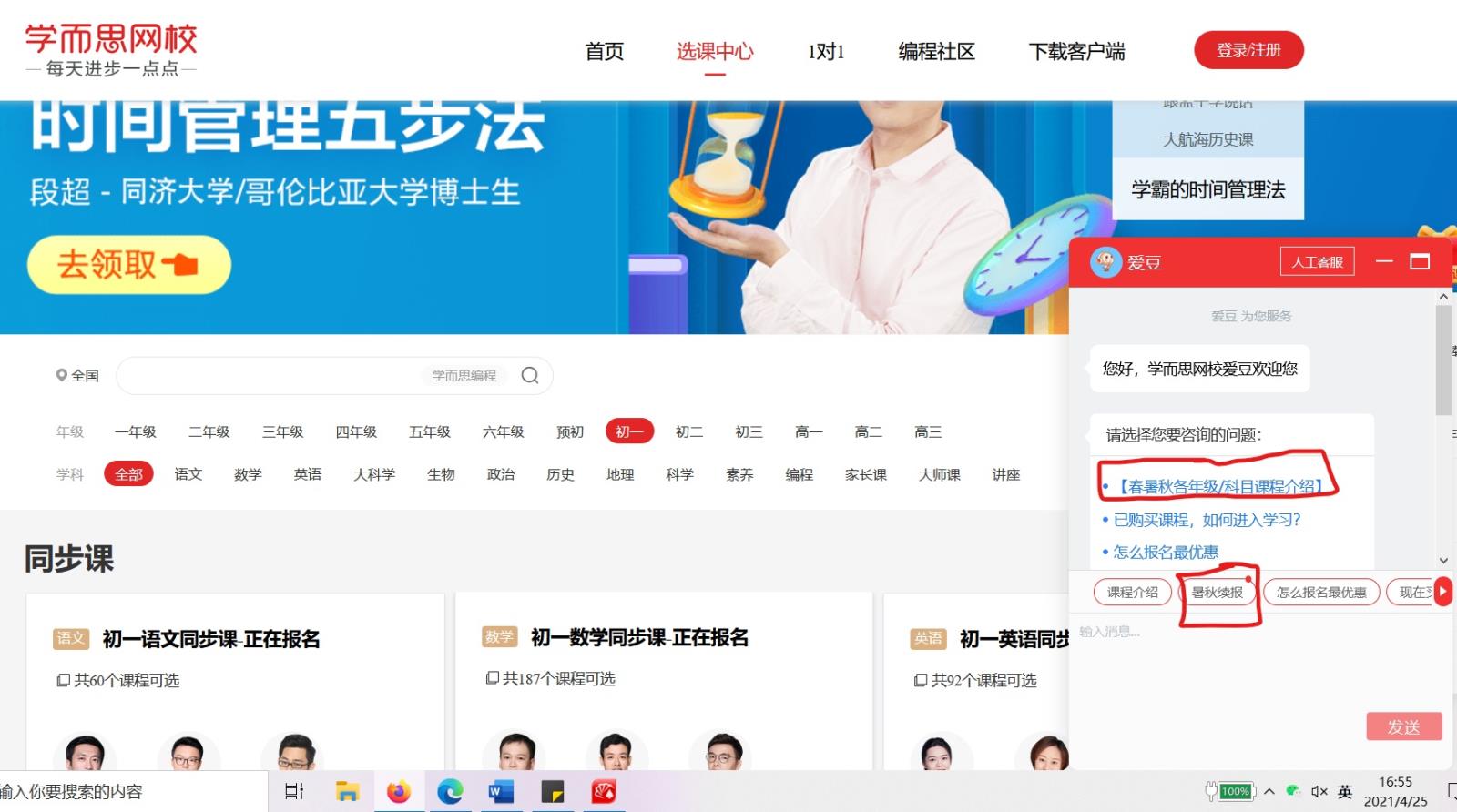Open the 选课中心 nav item
Viewport: 1457px width, 812px height.
(x=715, y=51)
